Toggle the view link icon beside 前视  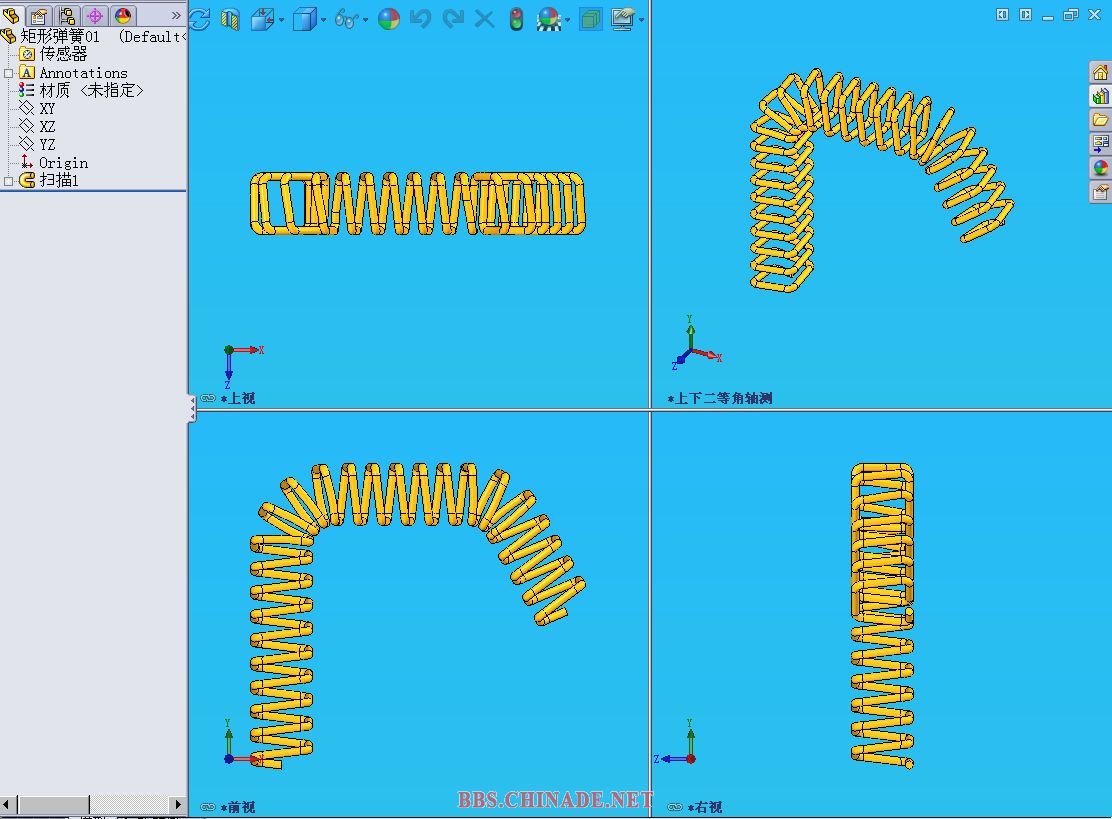tap(207, 807)
